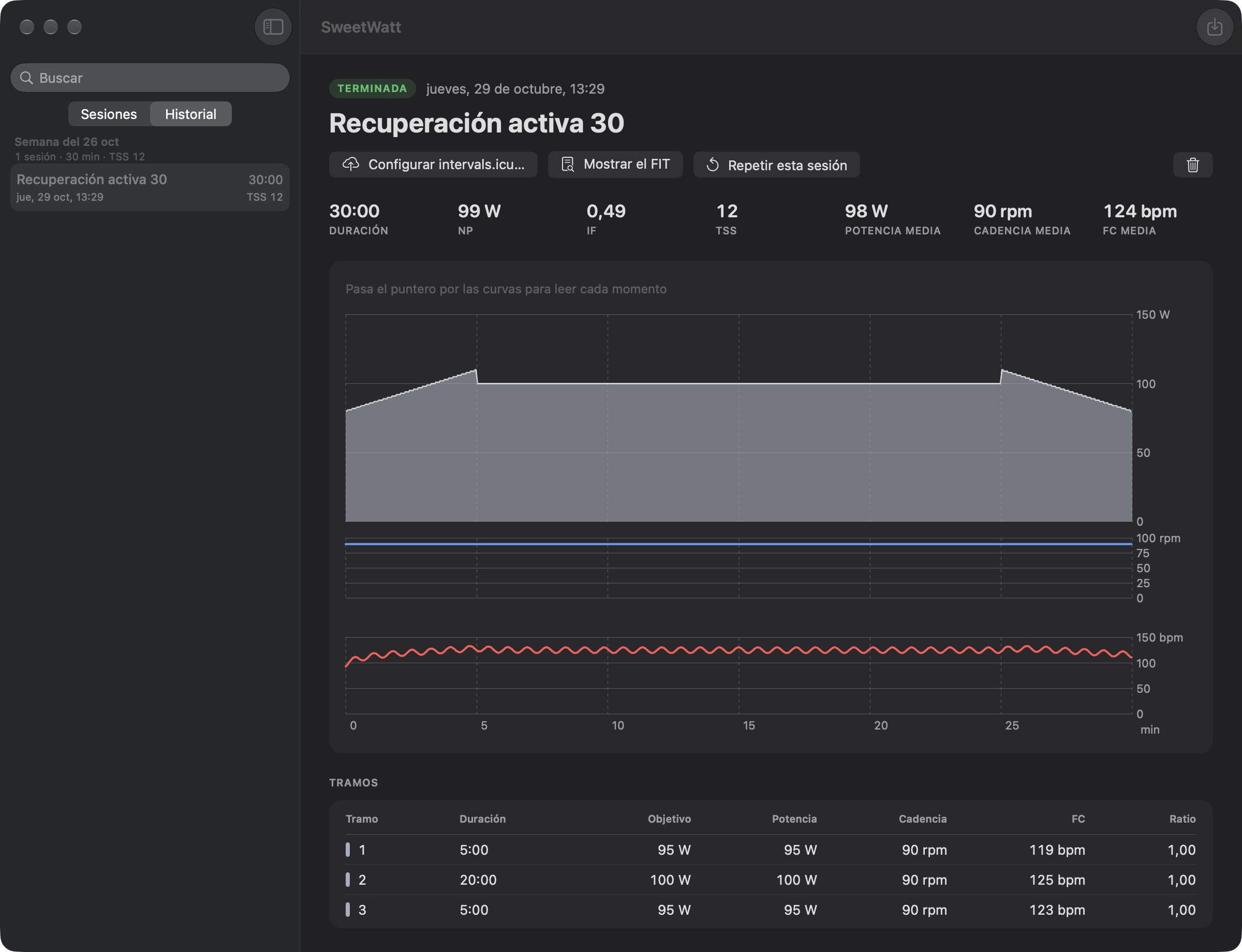1242x952 pixels.
Task: Show the FIT file with Mostrar el FIT
Action: coord(615,165)
